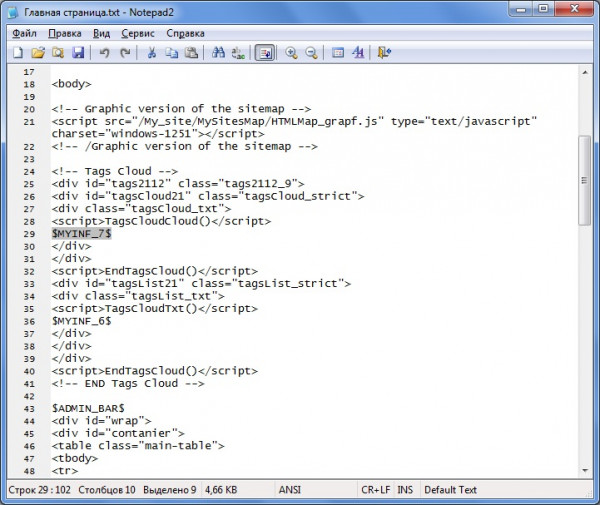600x505 pixels.
Task: Open the Правка menu
Action: (x=65, y=34)
